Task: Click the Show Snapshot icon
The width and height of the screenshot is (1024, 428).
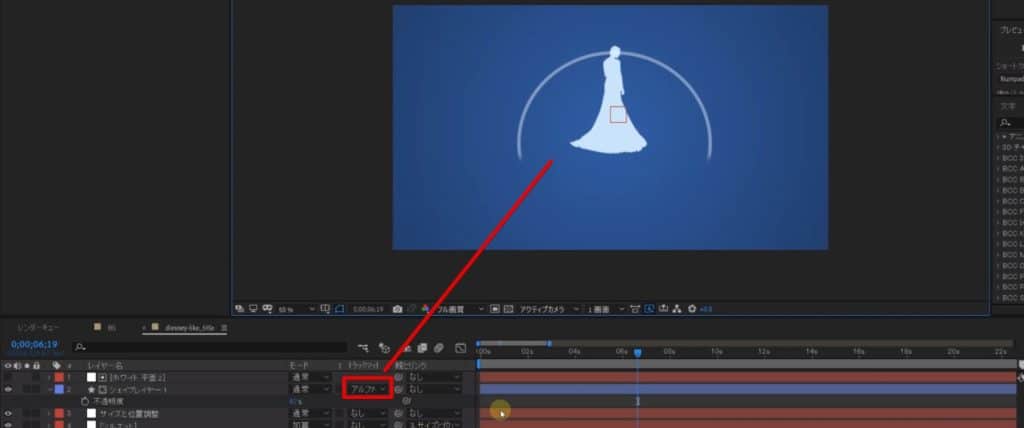Action: (413, 308)
